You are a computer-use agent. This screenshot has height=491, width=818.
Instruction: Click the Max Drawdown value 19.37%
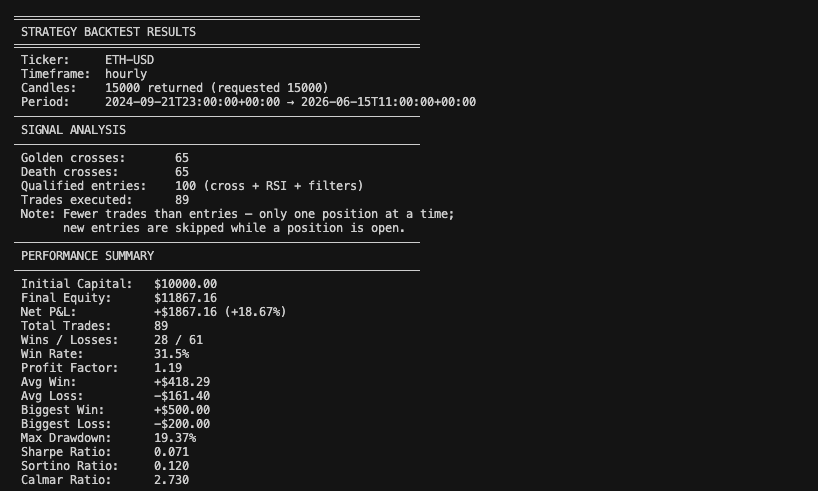pyautogui.click(x=175, y=438)
